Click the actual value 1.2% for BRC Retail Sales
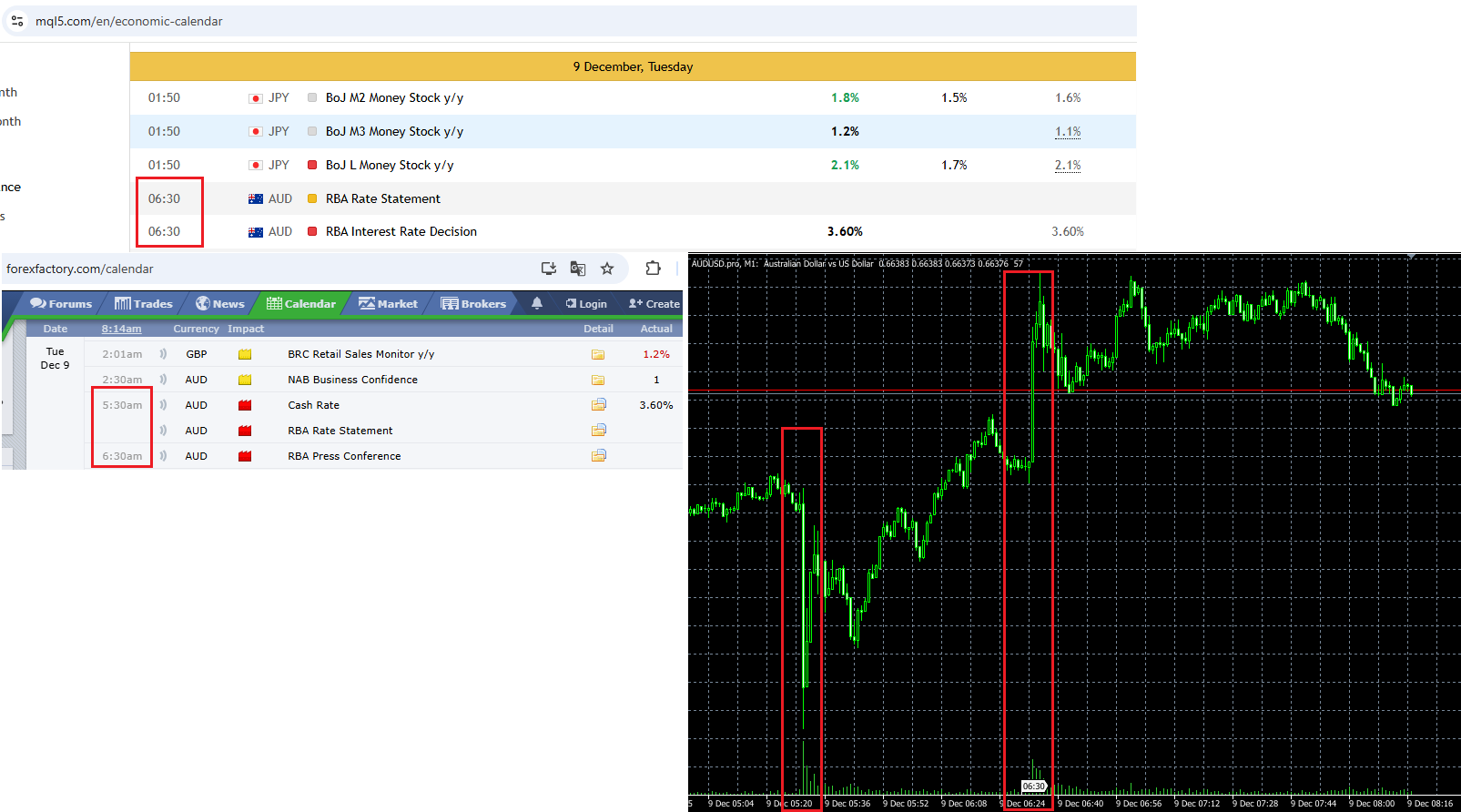Image resolution: width=1461 pixels, height=812 pixels. point(656,354)
